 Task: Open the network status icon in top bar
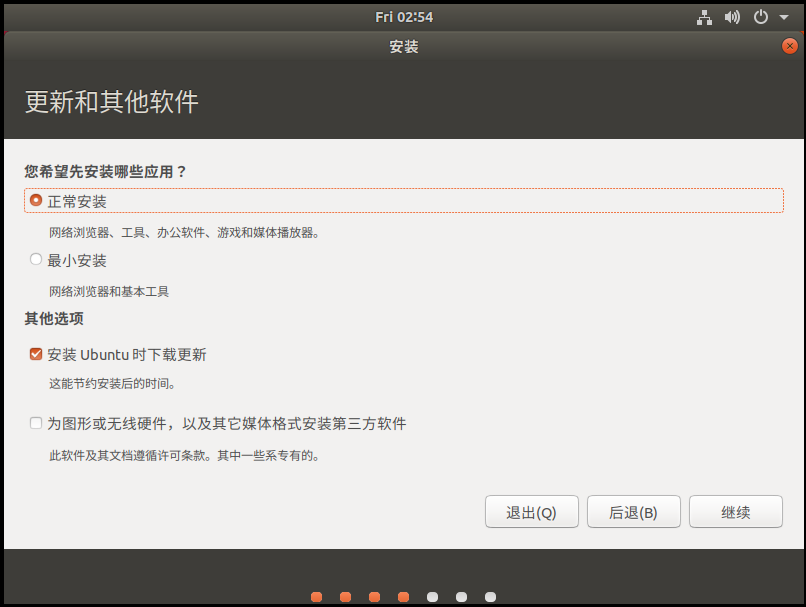click(x=704, y=17)
